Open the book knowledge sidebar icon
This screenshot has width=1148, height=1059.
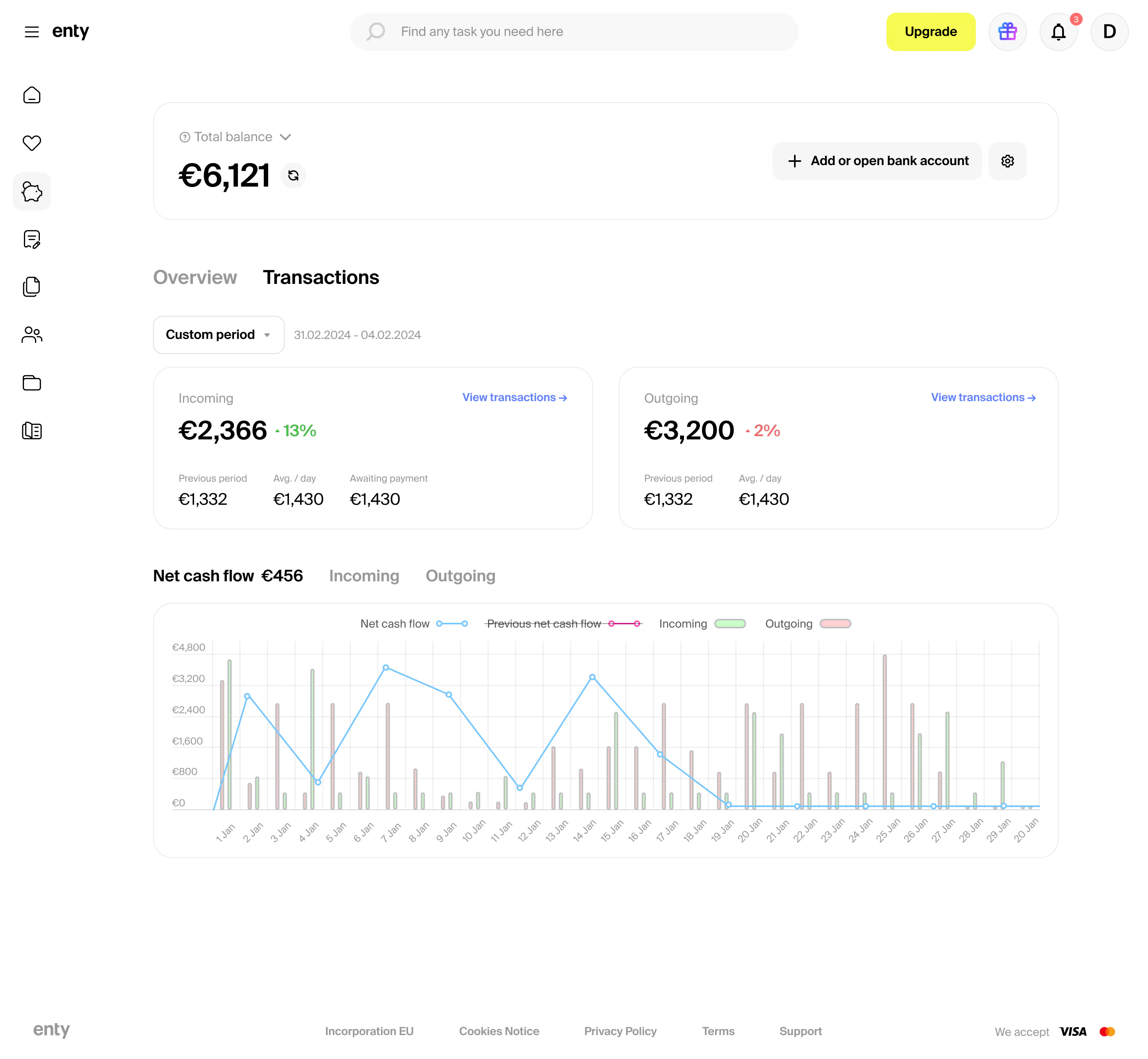point(32,430)
